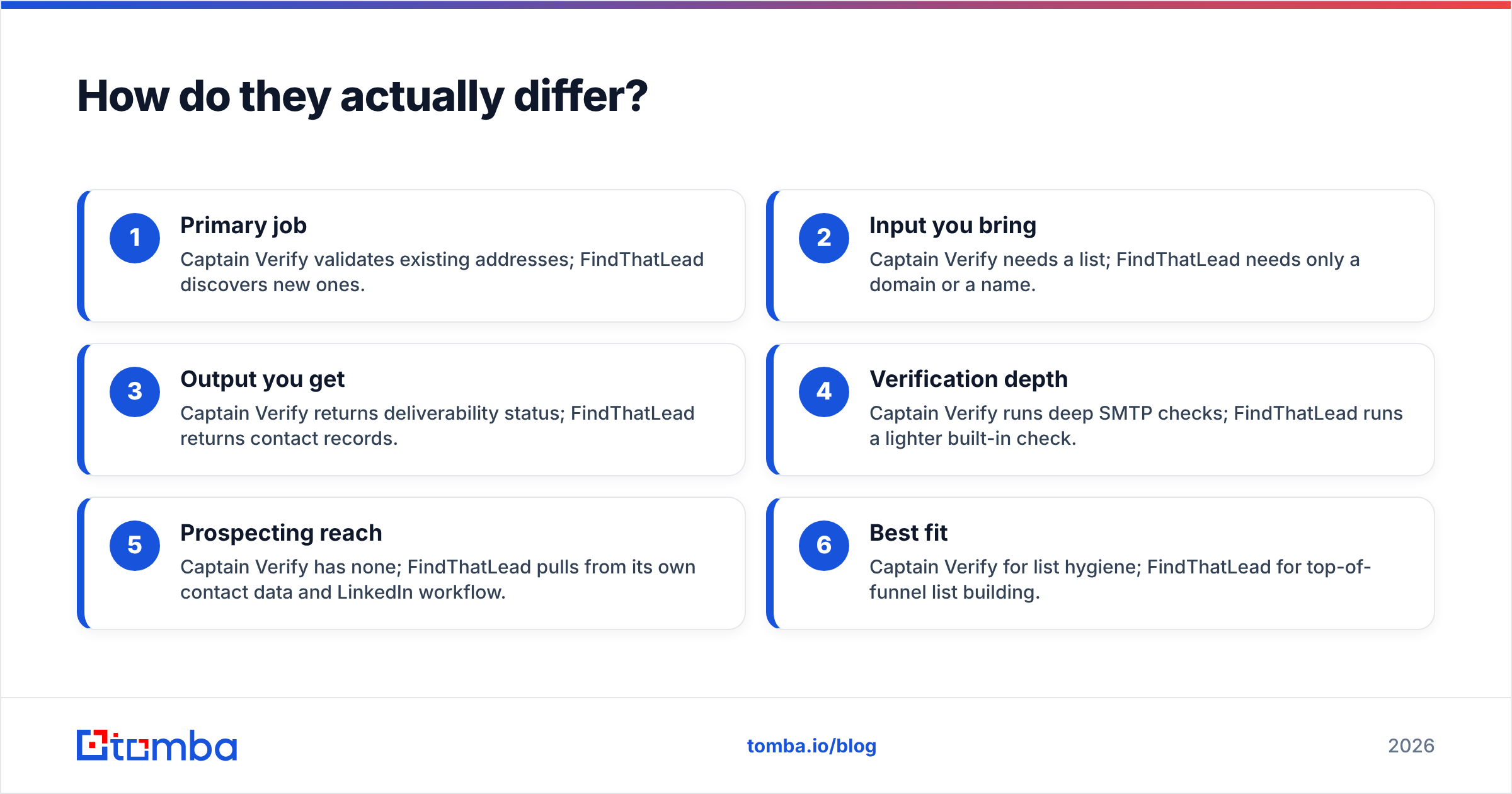Select the Input you bring heading
This screenshot has width=1512, height=794.
click(x=953, y=226)
